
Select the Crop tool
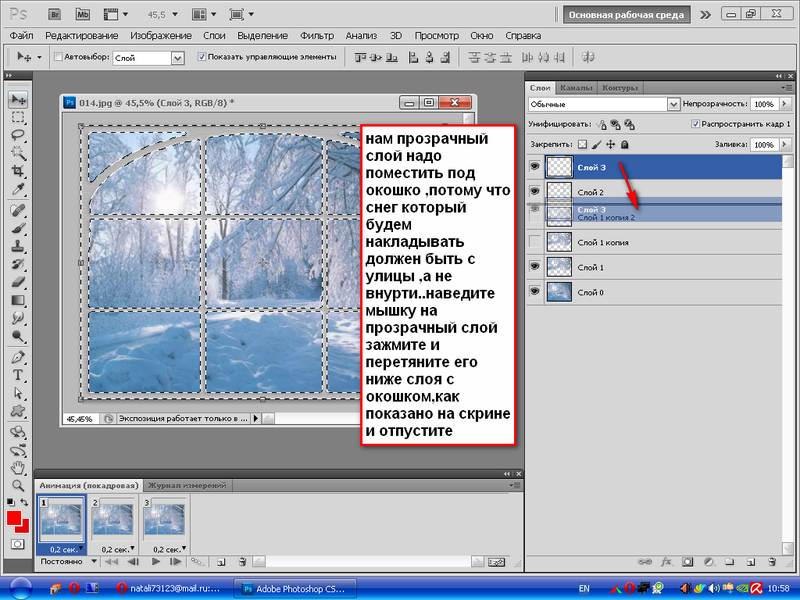[18, 171]
